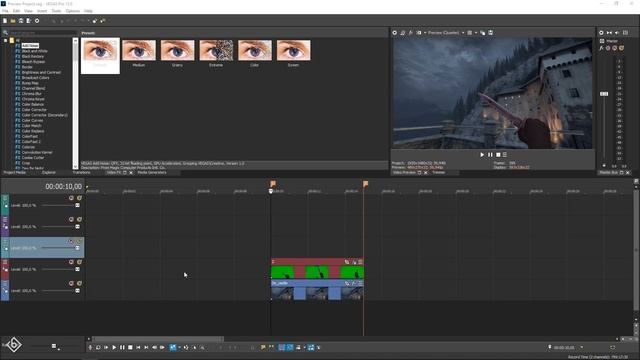Toggle Mute on the Master Bus

615,48
